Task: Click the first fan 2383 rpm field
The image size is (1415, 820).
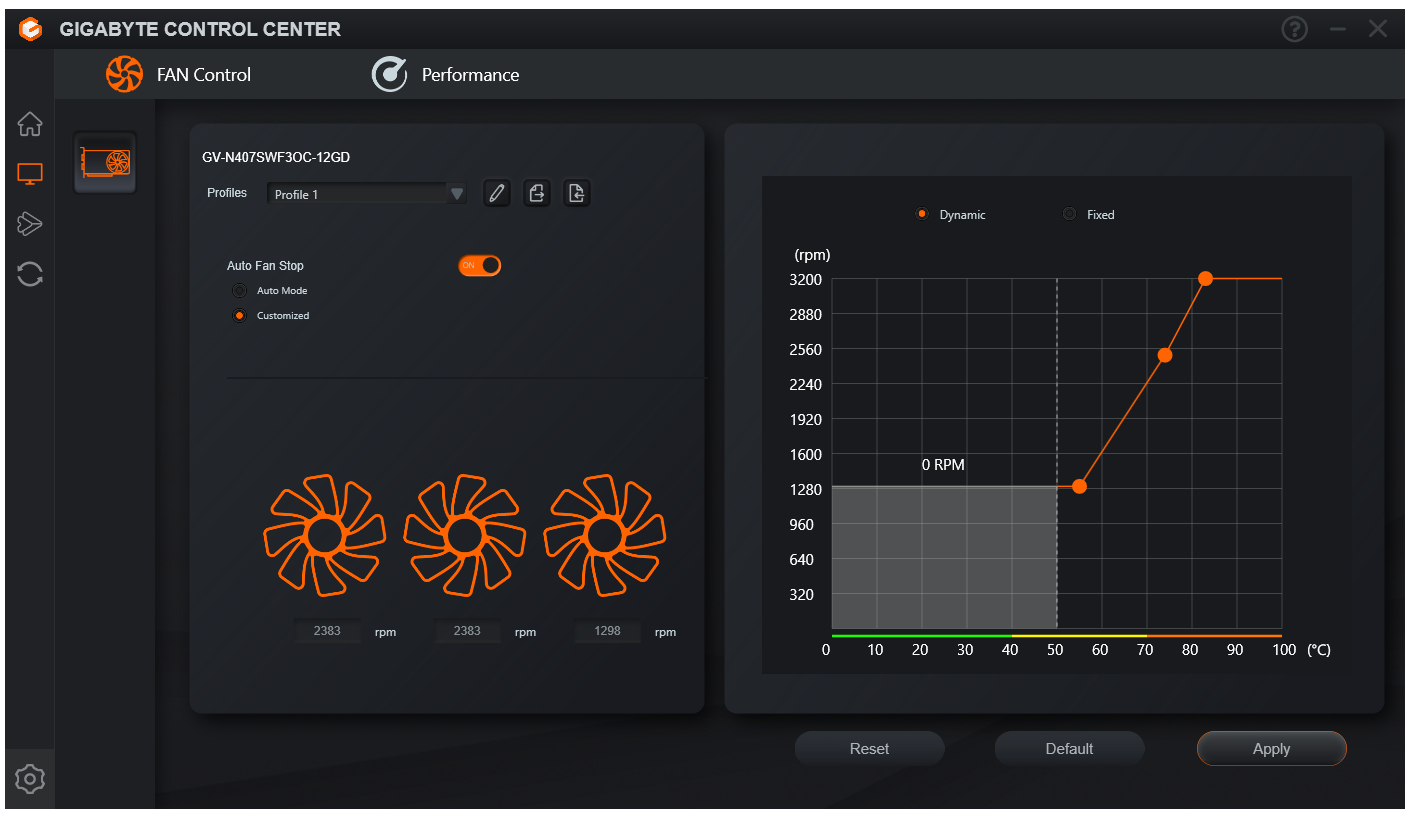Action: point(327,631)
